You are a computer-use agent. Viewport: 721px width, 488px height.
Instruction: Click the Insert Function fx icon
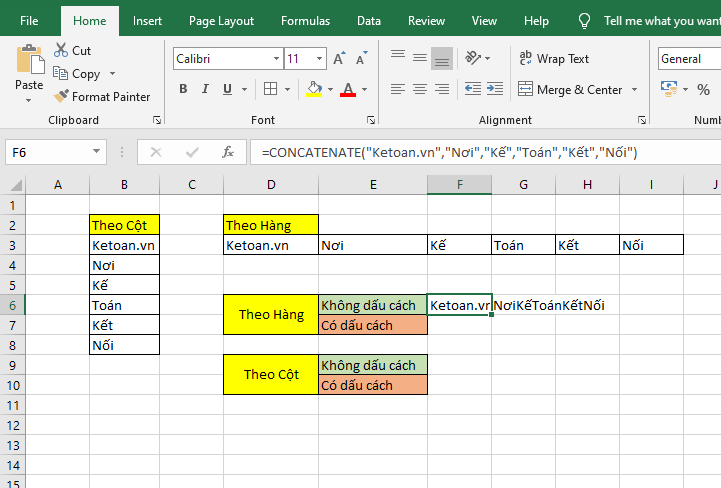tap(228, 153)
